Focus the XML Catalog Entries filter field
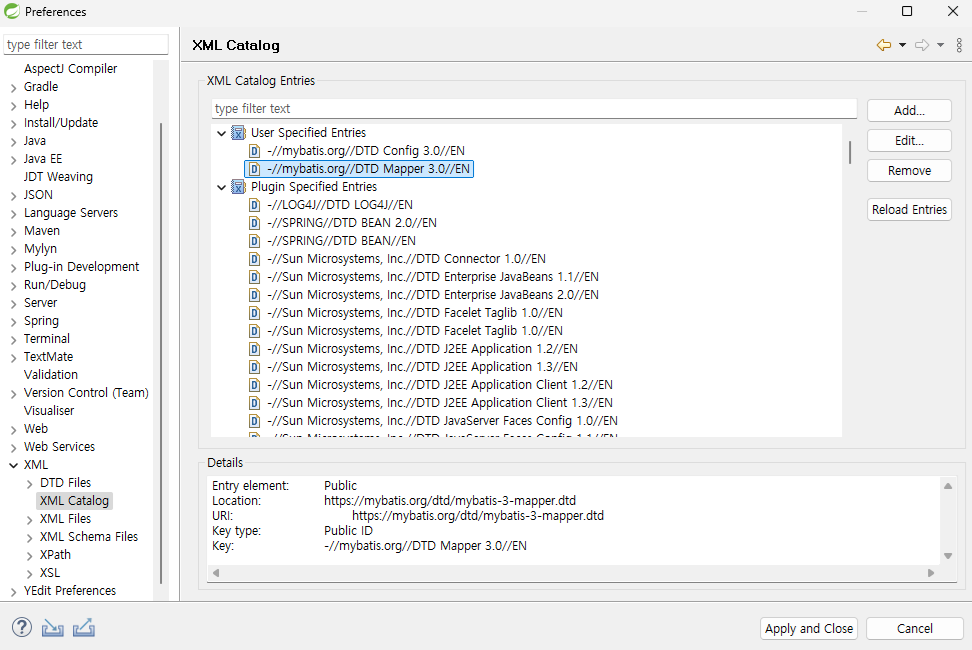This screenshot has width=972, height=650. click(534, 108)
